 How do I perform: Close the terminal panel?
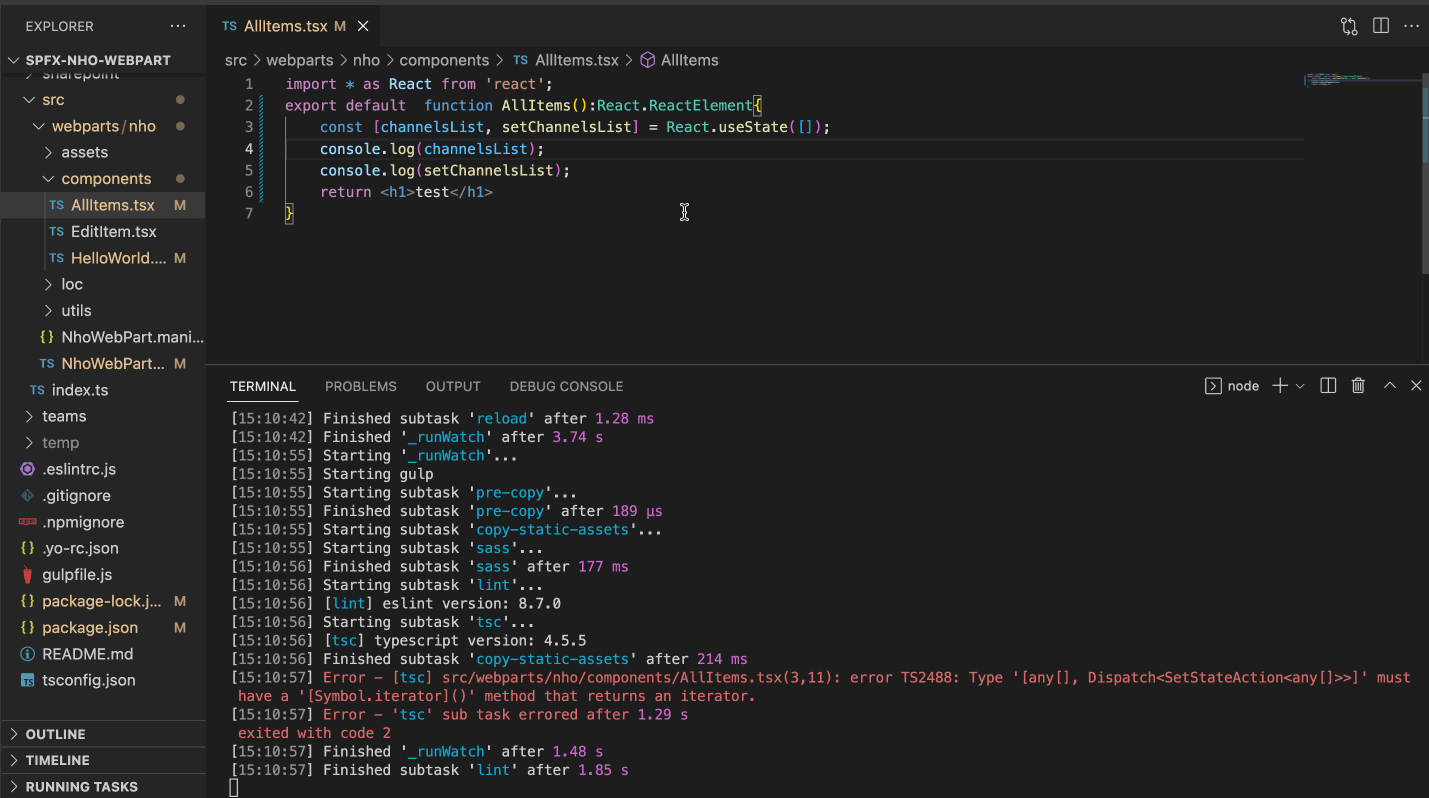1416,386
